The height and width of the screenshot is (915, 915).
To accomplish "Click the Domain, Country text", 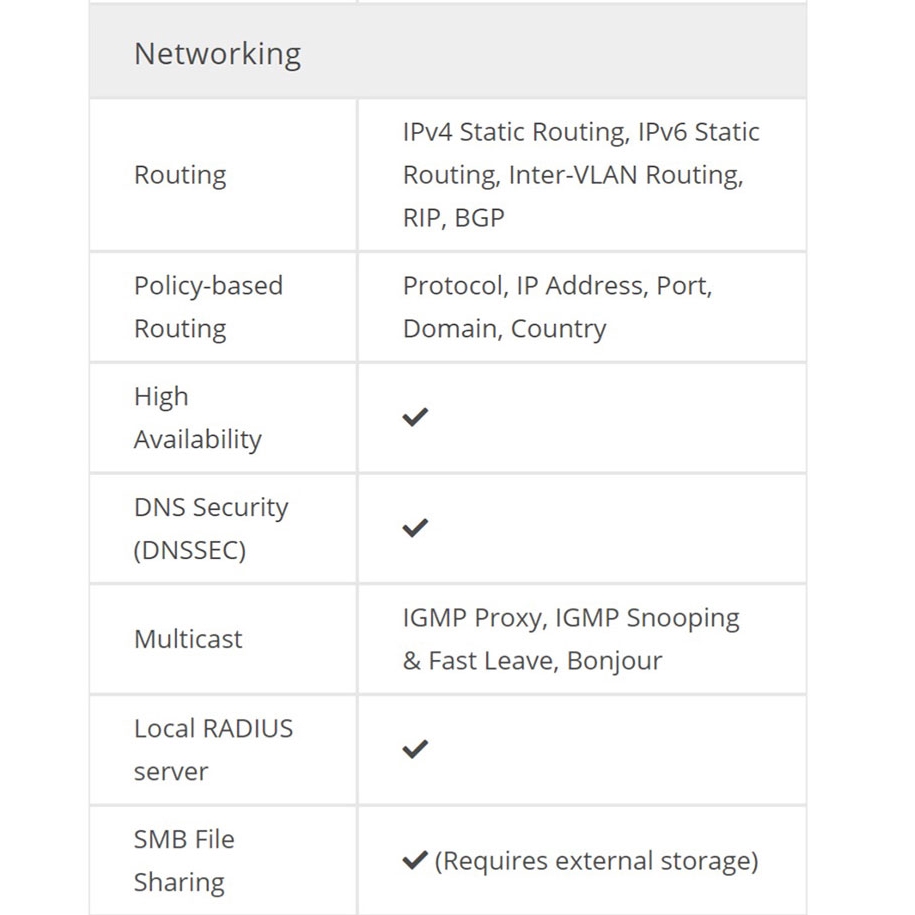I will coord(504,329).
